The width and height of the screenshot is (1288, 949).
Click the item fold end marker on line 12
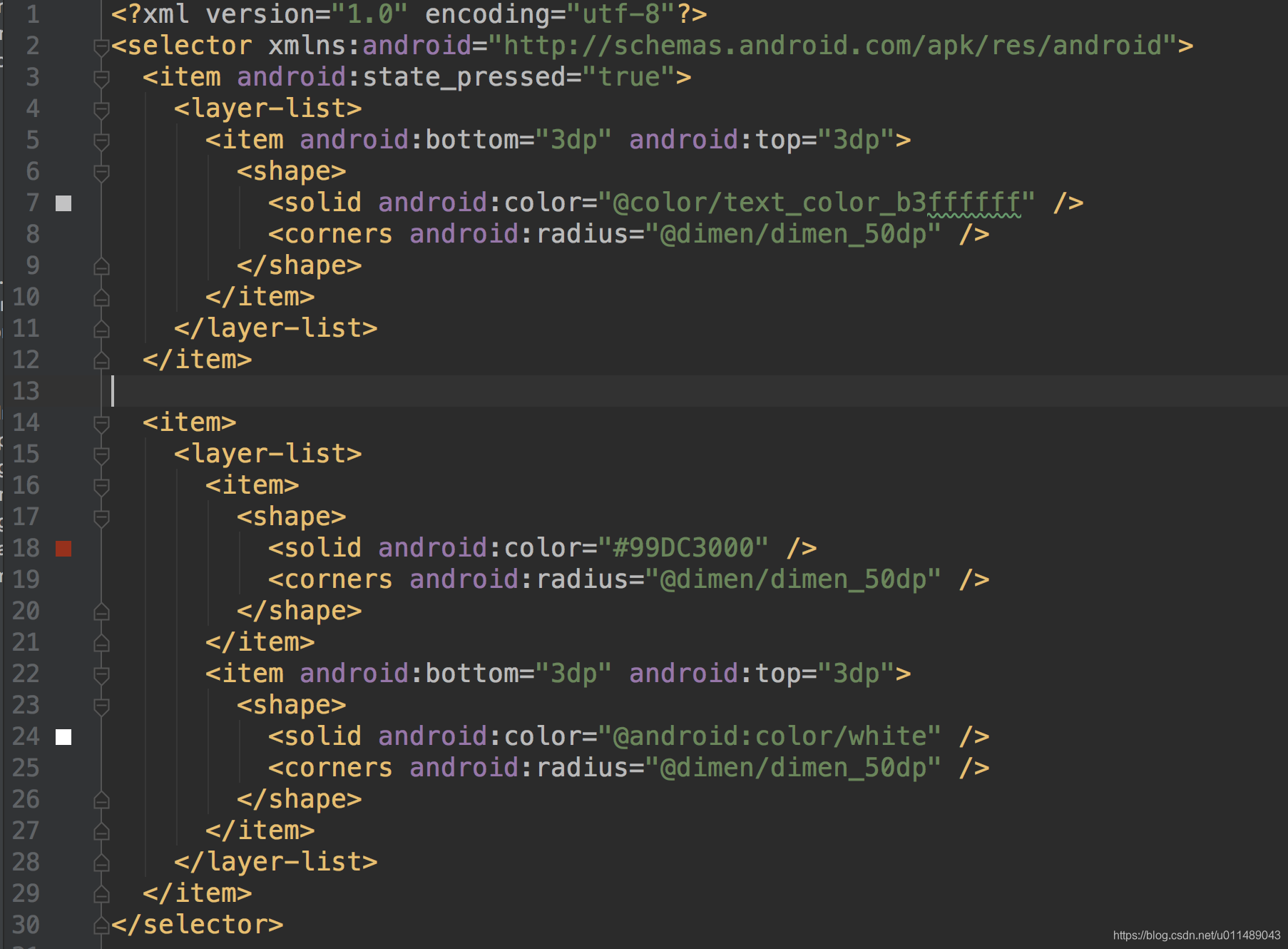(101, 360)
